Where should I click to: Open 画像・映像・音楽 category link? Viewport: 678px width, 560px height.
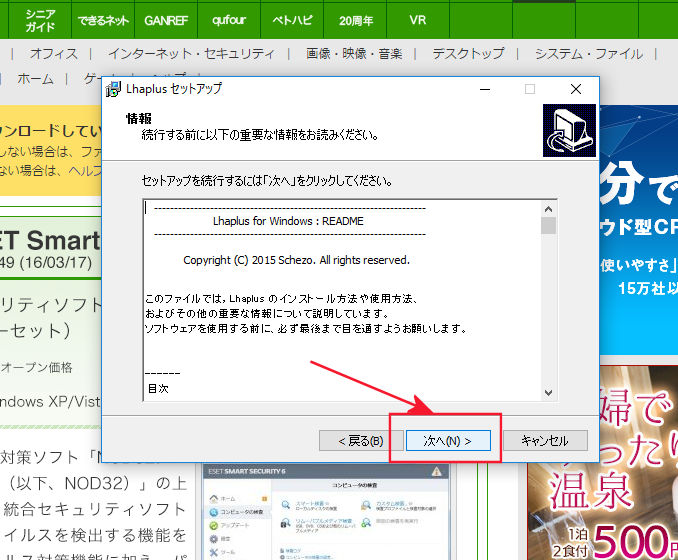pos(354,54)
